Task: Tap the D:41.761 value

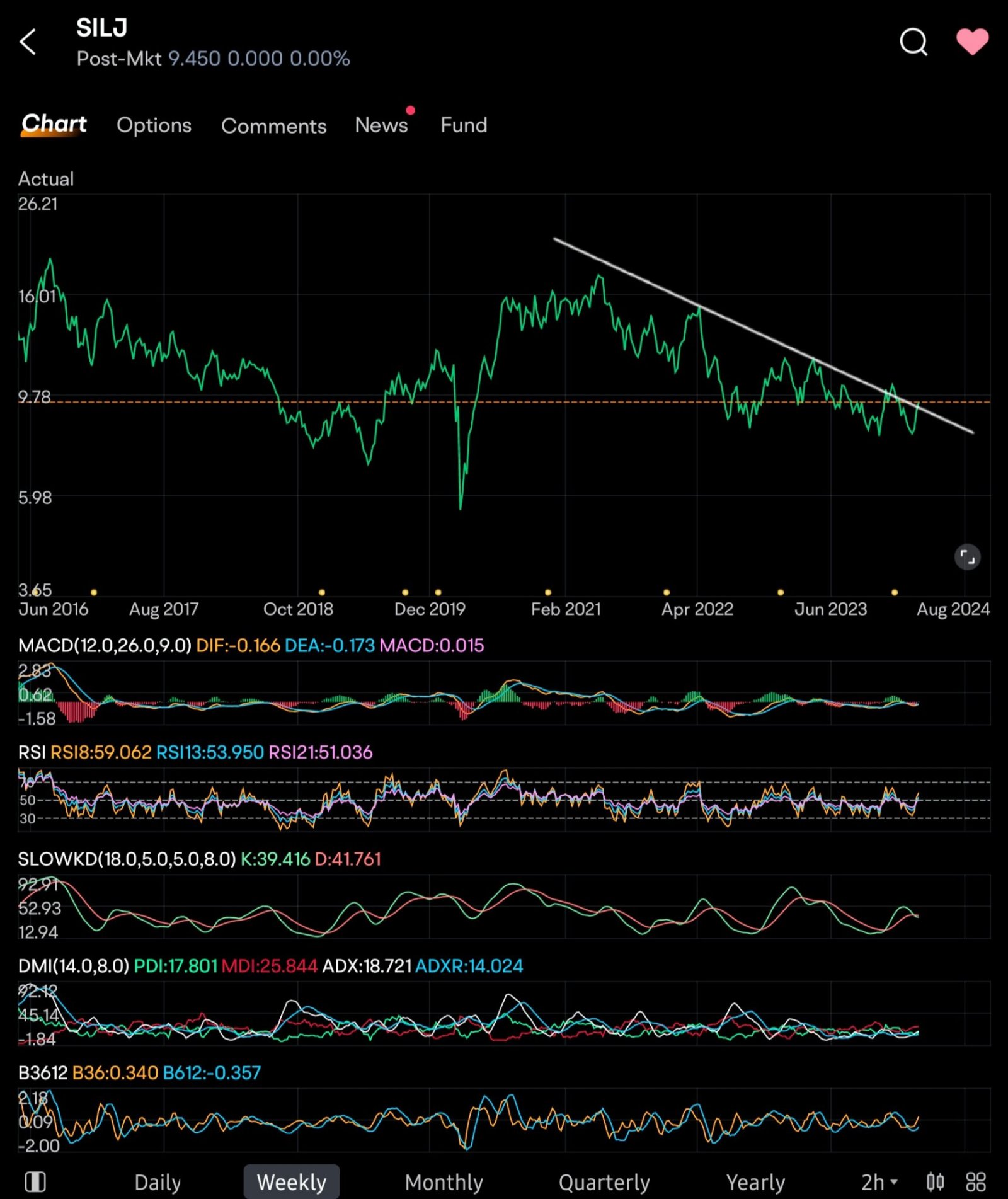Action: pos(348,859)
